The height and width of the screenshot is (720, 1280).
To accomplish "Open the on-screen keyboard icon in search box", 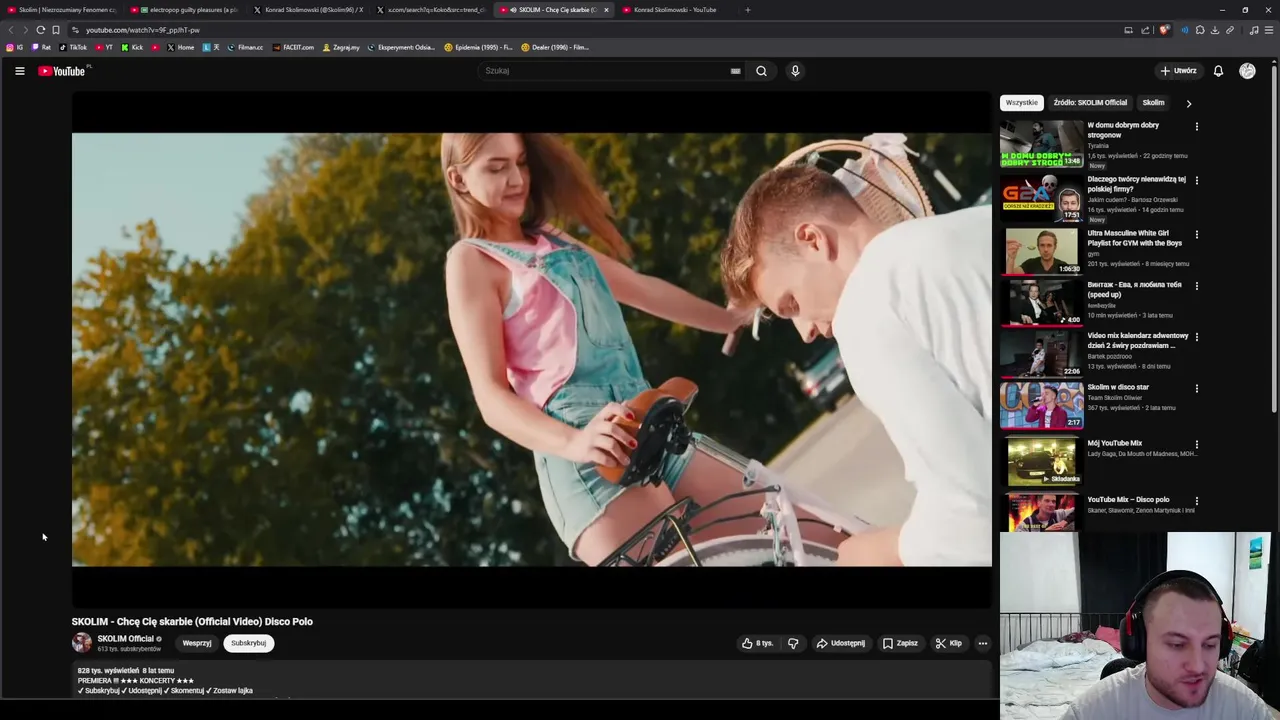I will pyautogui.click(x=735, y=71).
